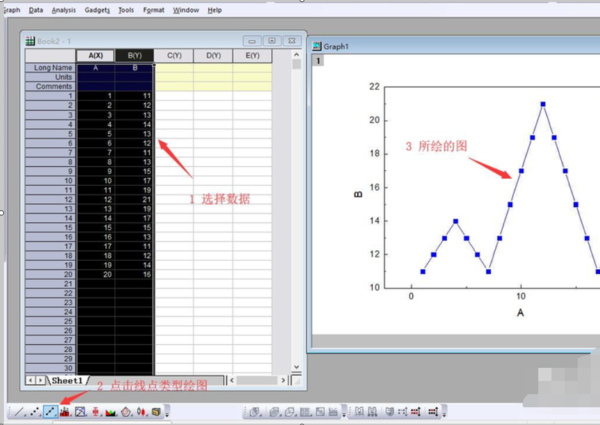Pick the Stock candlestick chart tool
The height and width of the screenshot is (425, 600).
[x=141, y=412]
